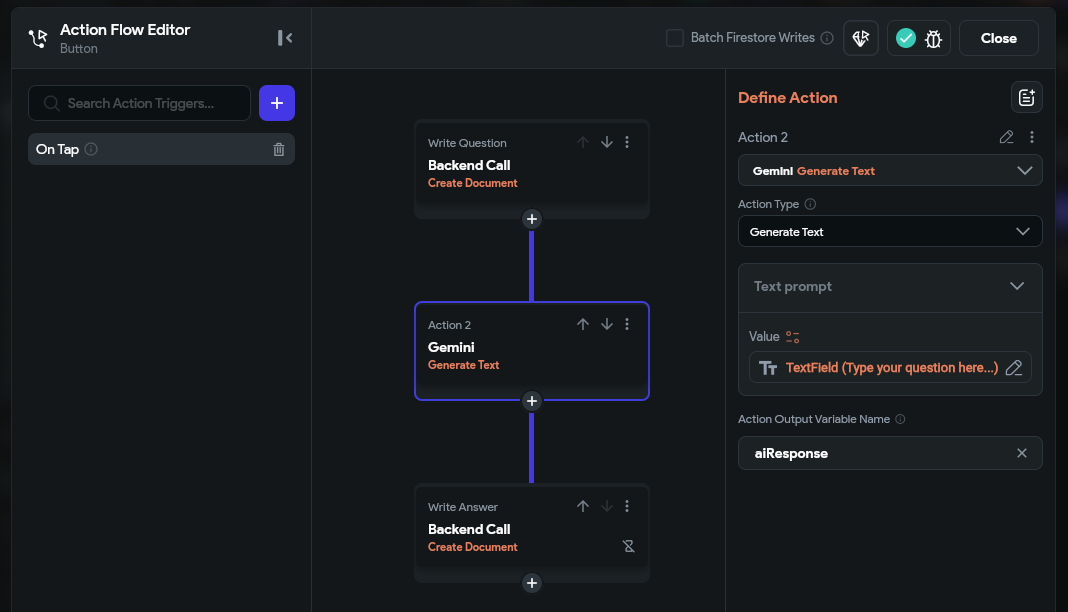Image resolution: width=1068 pixels, height=612 pixels.
Task: Clear the aiResponse output variable
Action: [x=1022, y=453]
